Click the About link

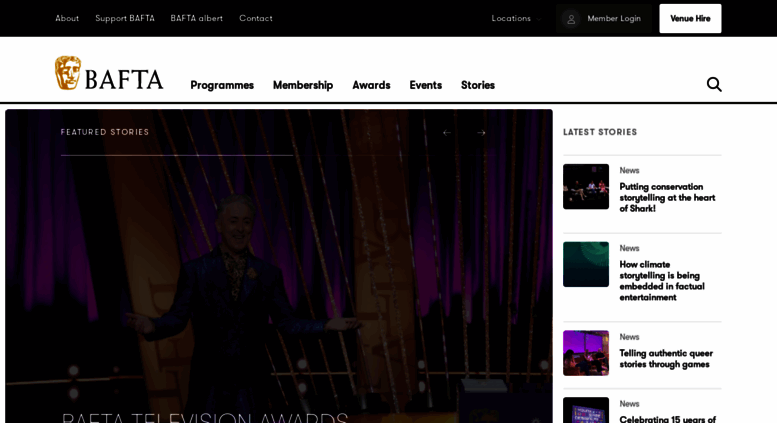tap(67, 18)
